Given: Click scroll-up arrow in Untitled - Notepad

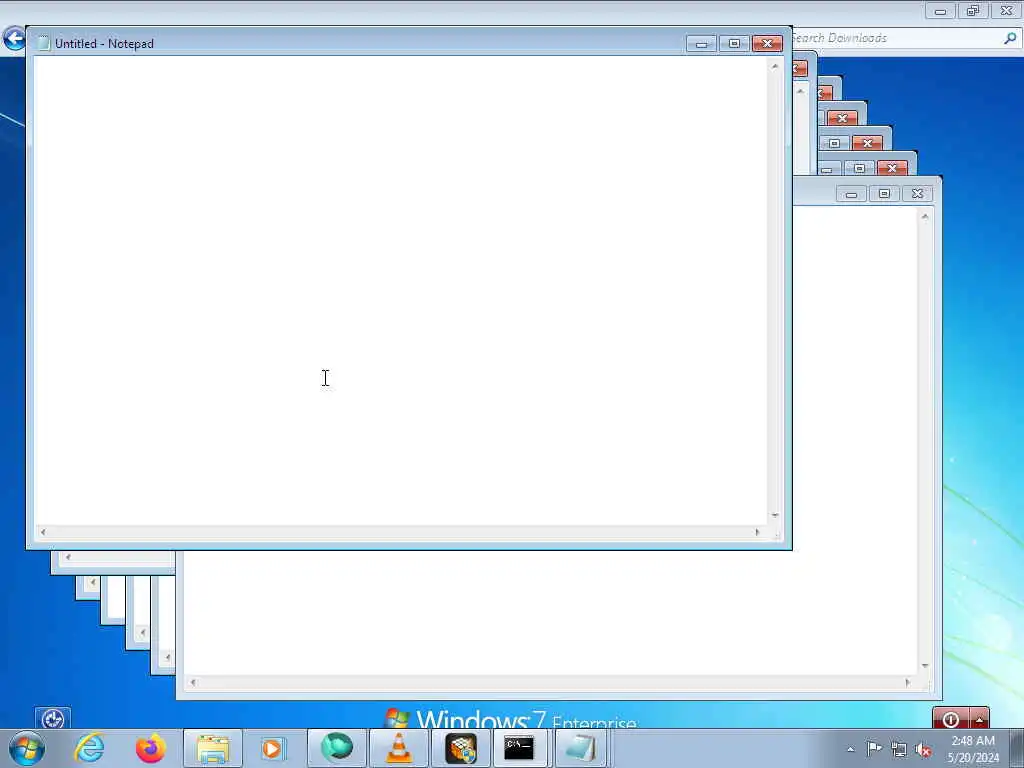Looking at the screenshot, I should point(775,66).
